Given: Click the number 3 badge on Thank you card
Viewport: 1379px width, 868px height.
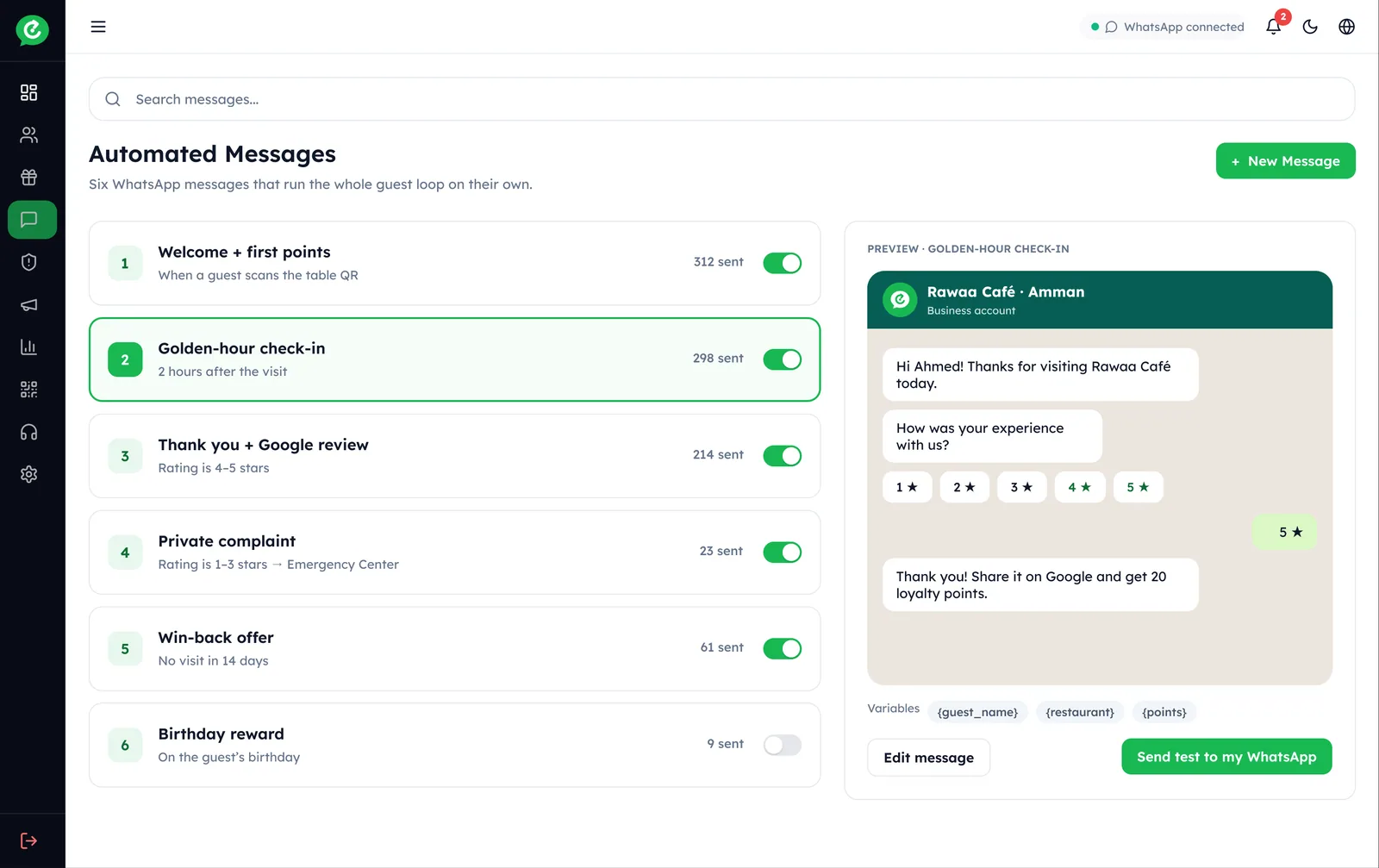Looking at the screenshot, I should pos(125,456).
